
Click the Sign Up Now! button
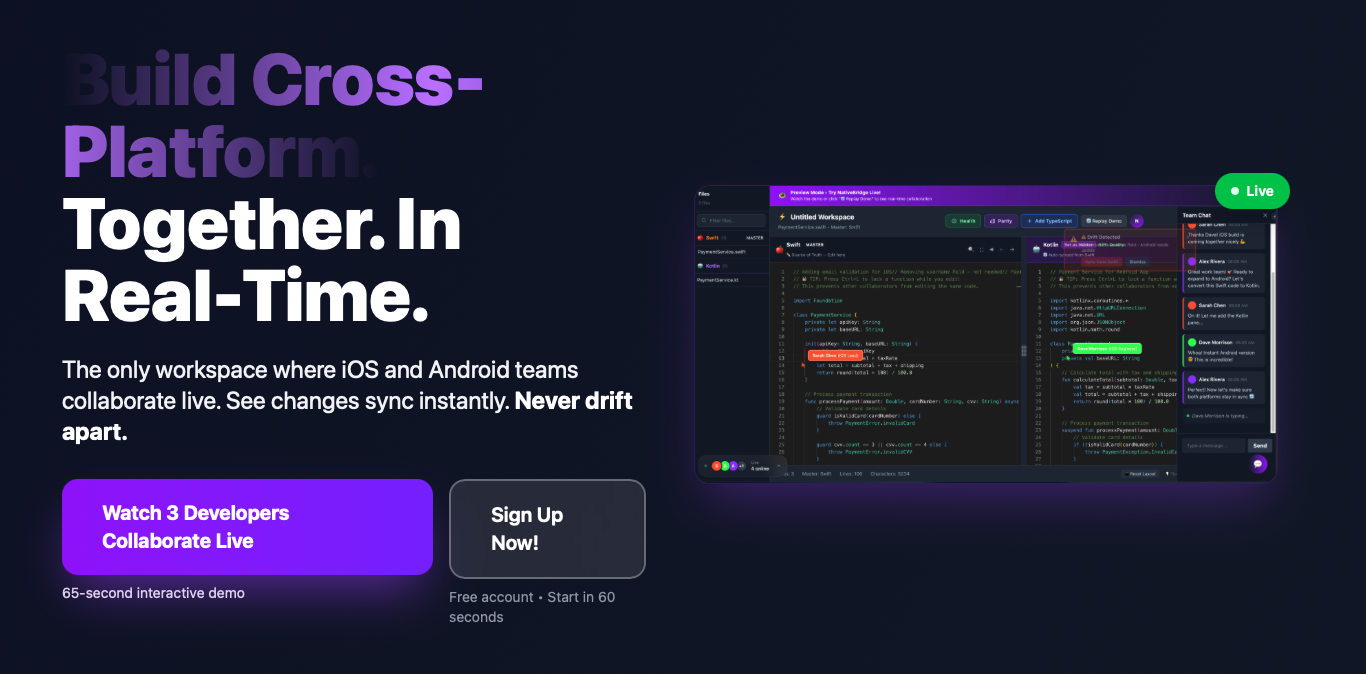click(547, 529)
